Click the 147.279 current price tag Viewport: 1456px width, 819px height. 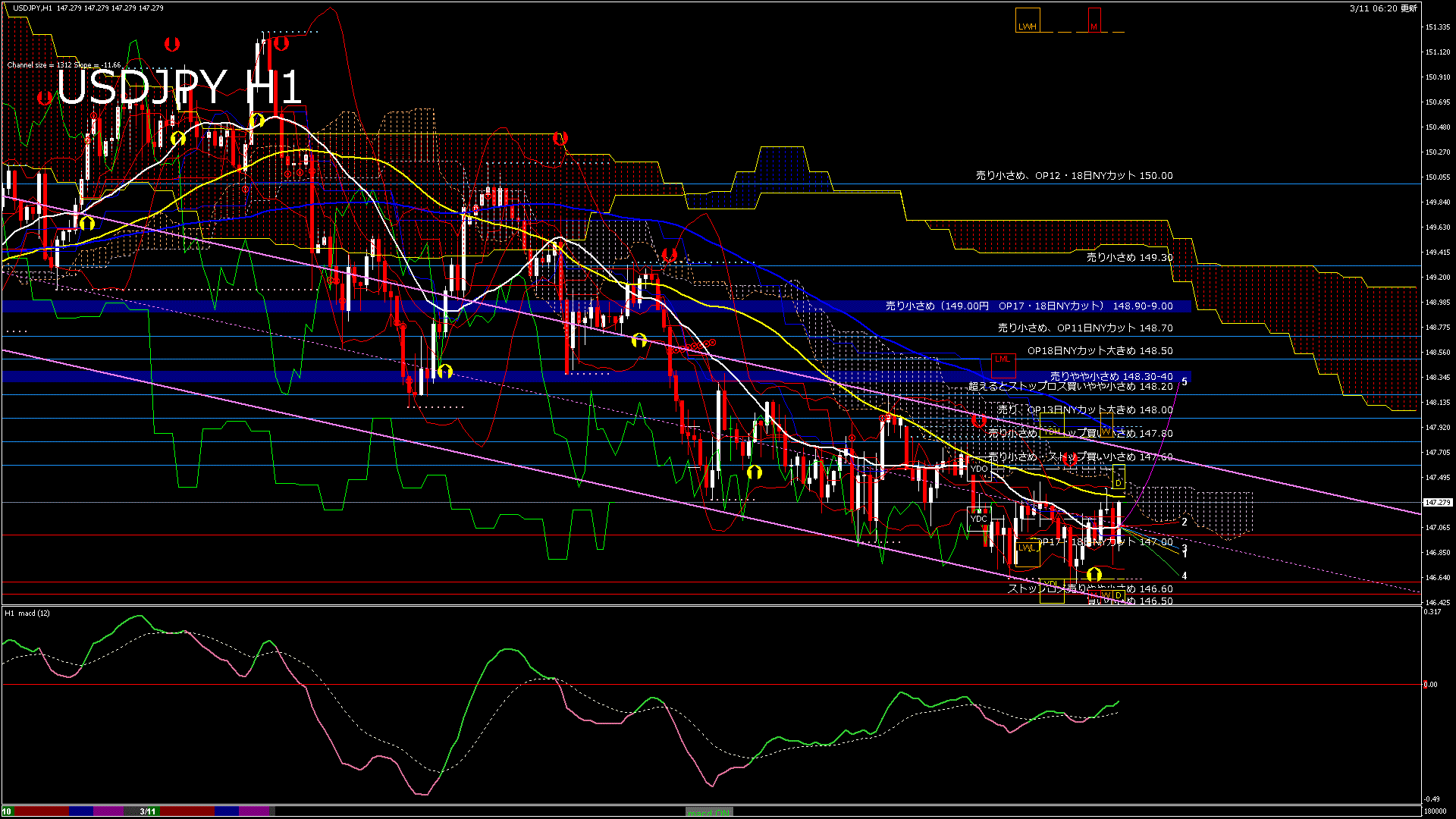coord(1437,502)
